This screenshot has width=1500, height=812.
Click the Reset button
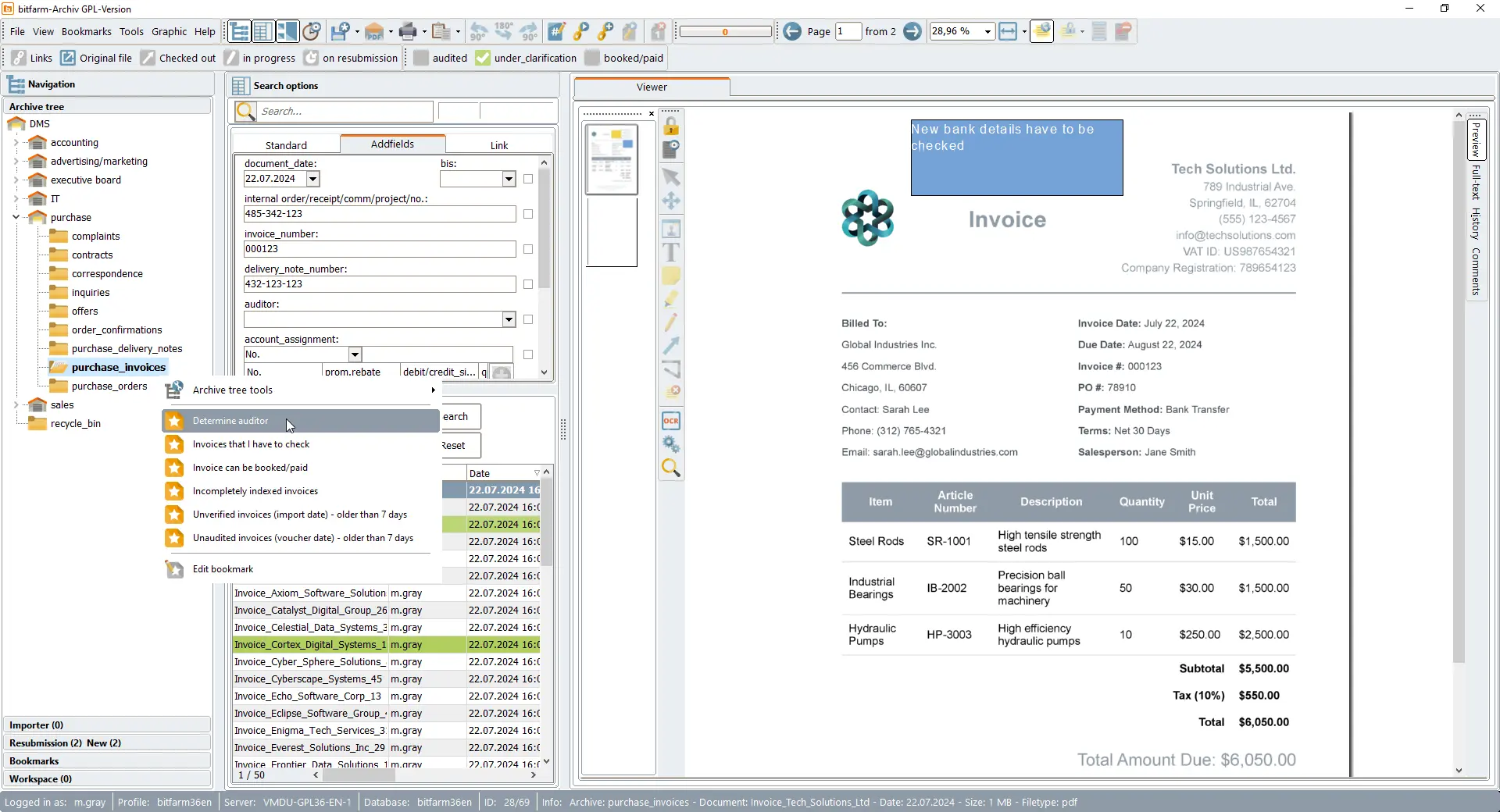pos(460,446)
